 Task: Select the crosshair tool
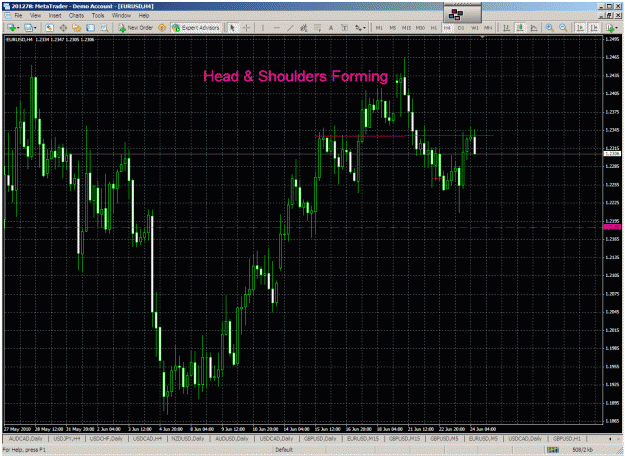(x=246, y=28)
